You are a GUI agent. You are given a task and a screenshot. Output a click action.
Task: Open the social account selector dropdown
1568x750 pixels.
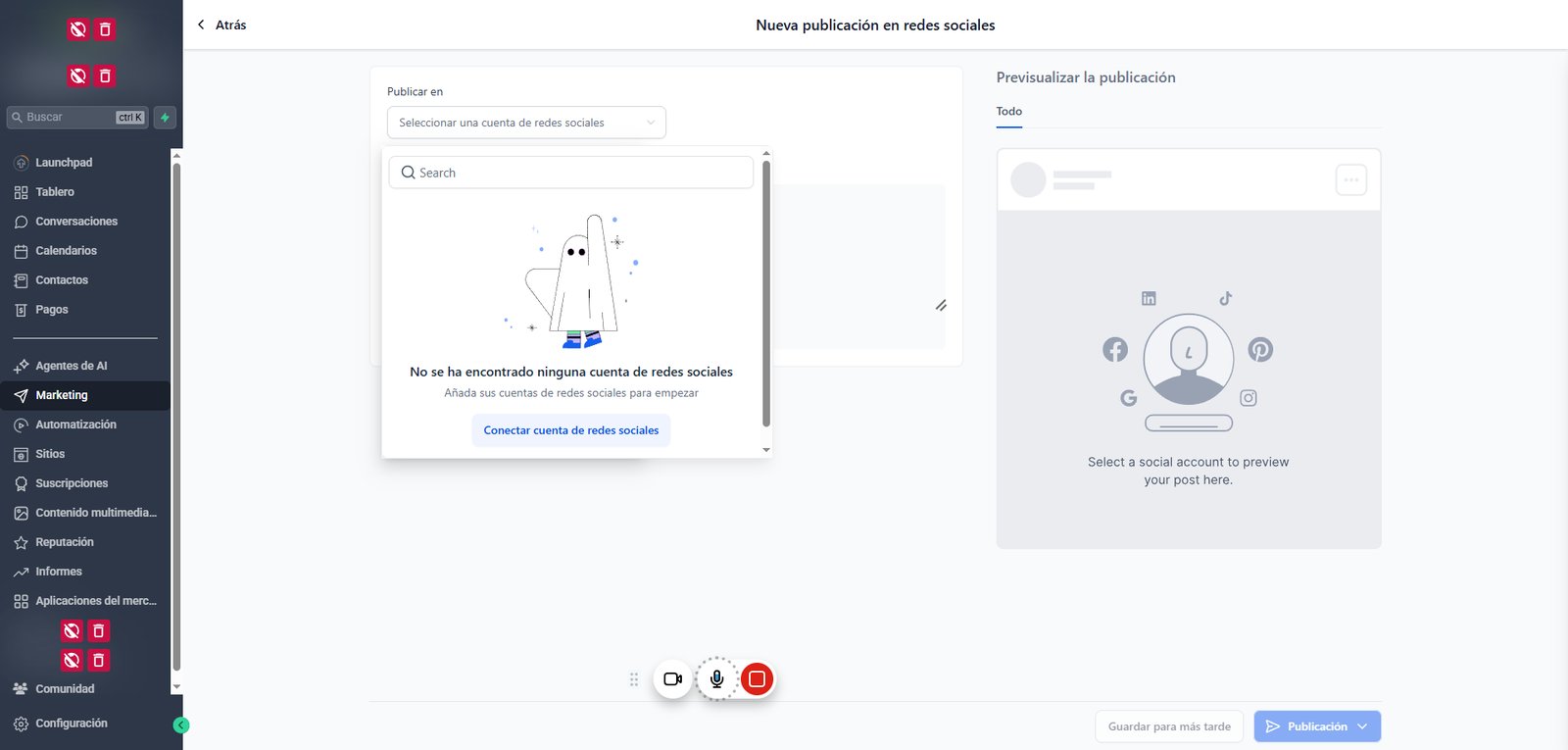pyautogui.click(x=526, y=123)
